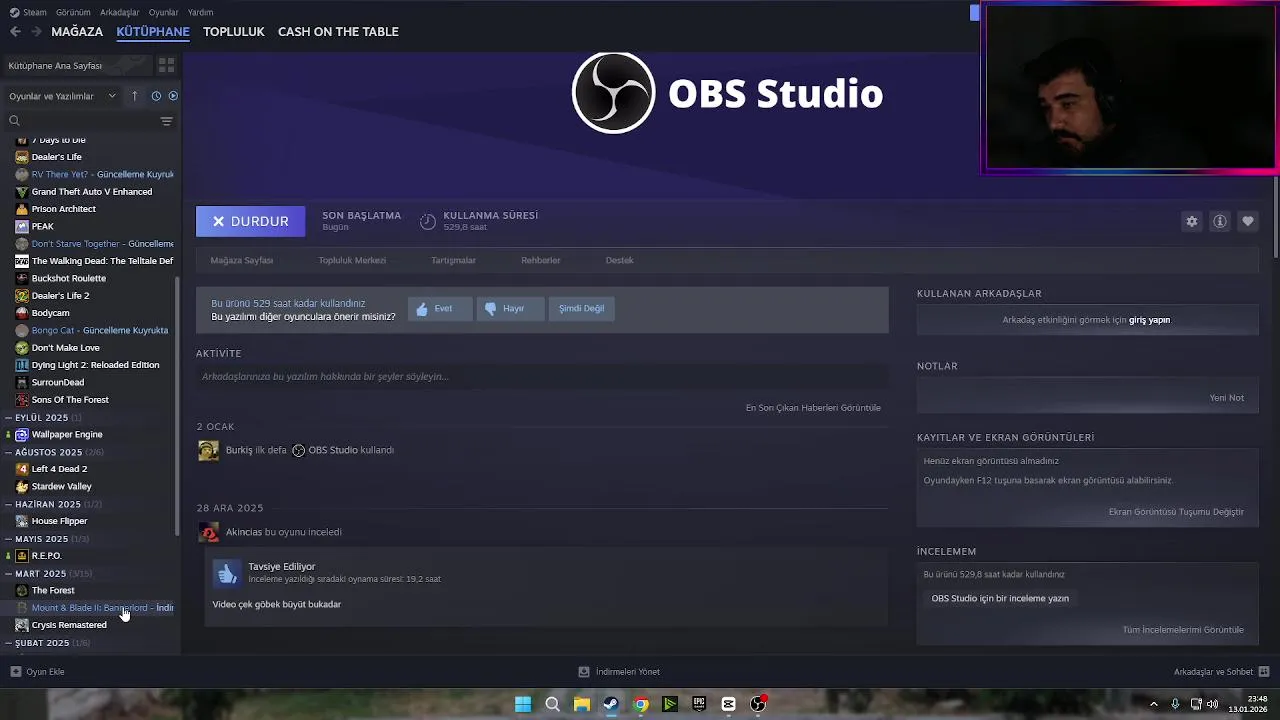The height and width of the screenshot is (720, 1280).
Task: Open the Destek link
Action: (619, 260)
